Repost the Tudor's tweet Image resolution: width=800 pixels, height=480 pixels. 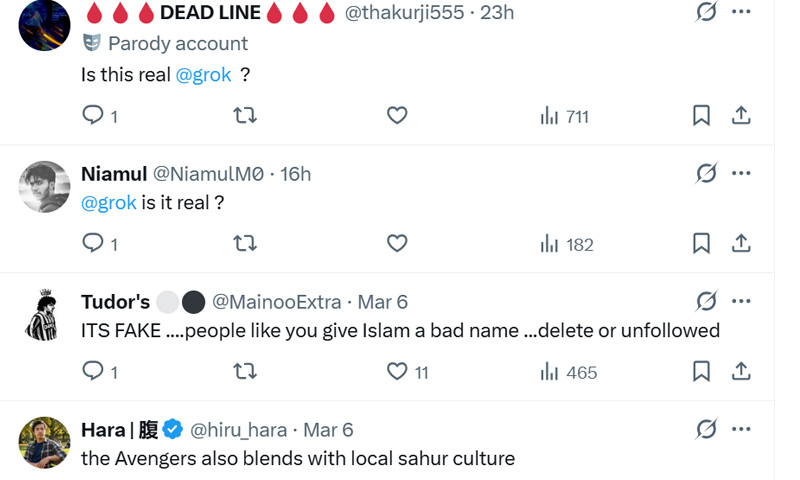244,372
